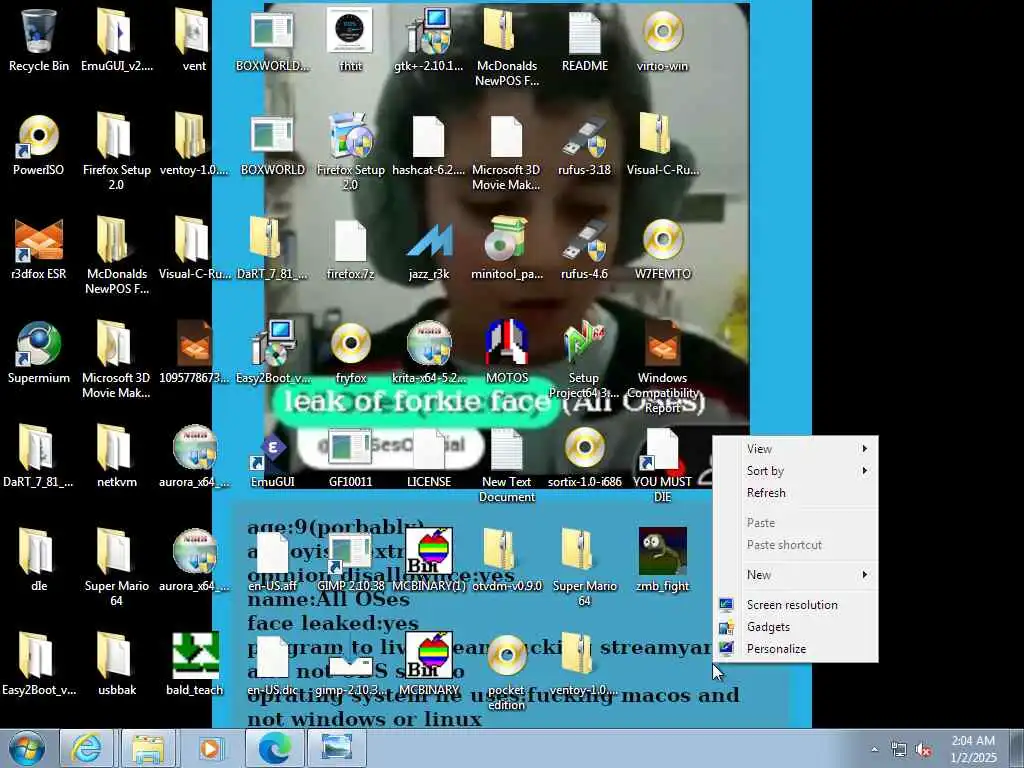Select the rufus-3.18 executable
The image size is (1024, 768).
[x=584, y=144]
